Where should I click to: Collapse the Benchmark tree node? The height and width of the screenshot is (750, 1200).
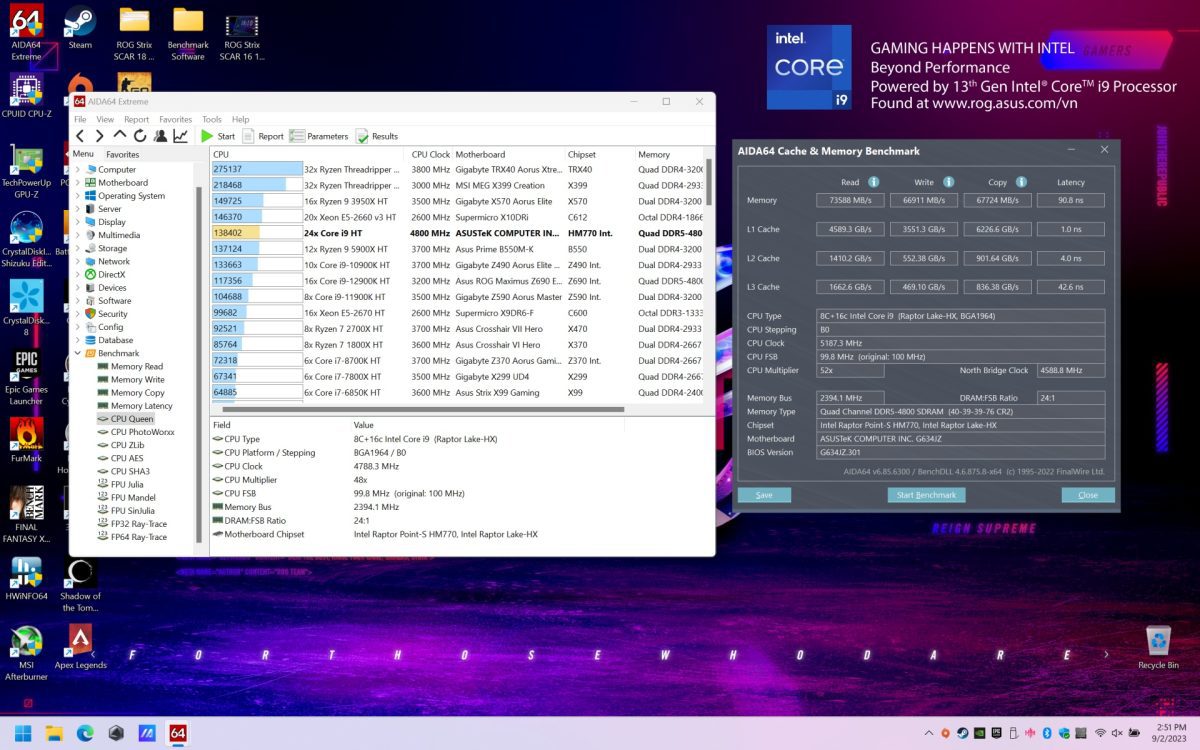[x=78, y=353]
